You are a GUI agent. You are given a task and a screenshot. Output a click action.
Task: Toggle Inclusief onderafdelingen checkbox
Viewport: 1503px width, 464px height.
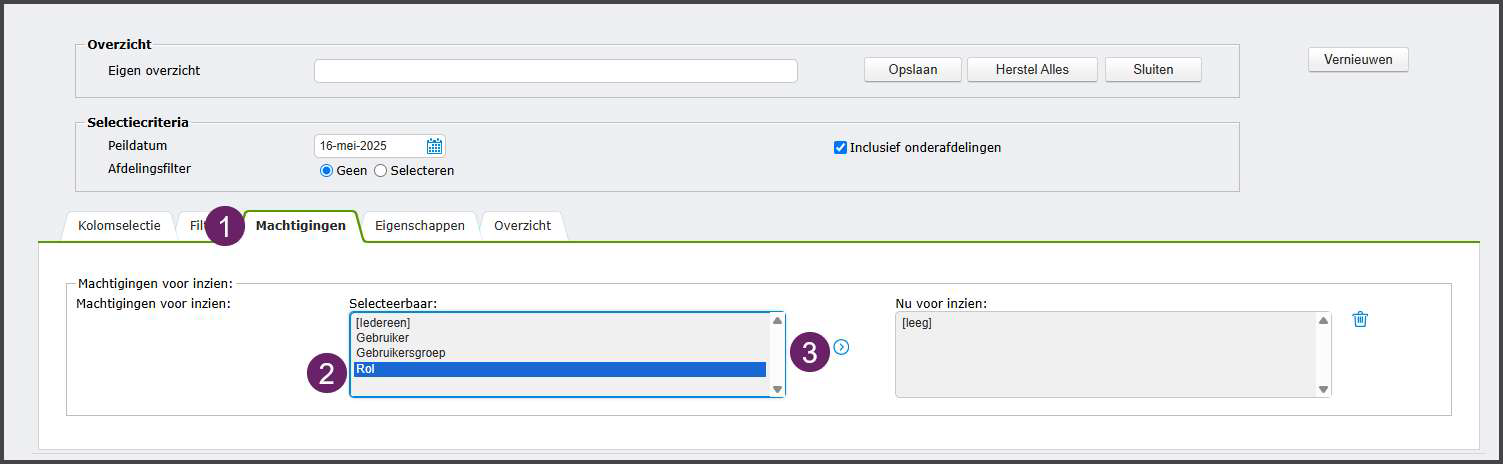840,147
